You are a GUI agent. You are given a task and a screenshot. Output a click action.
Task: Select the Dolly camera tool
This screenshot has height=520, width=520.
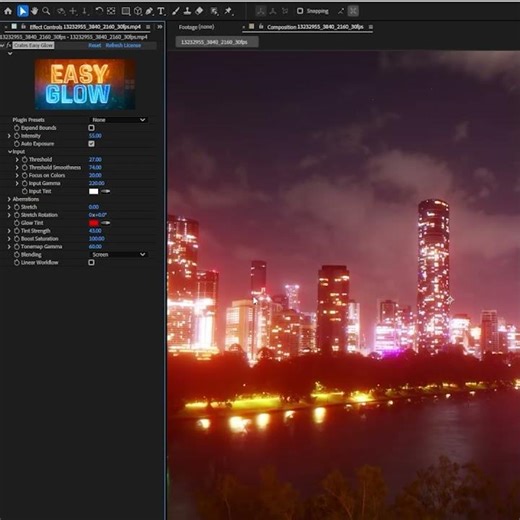pos(85,11)
